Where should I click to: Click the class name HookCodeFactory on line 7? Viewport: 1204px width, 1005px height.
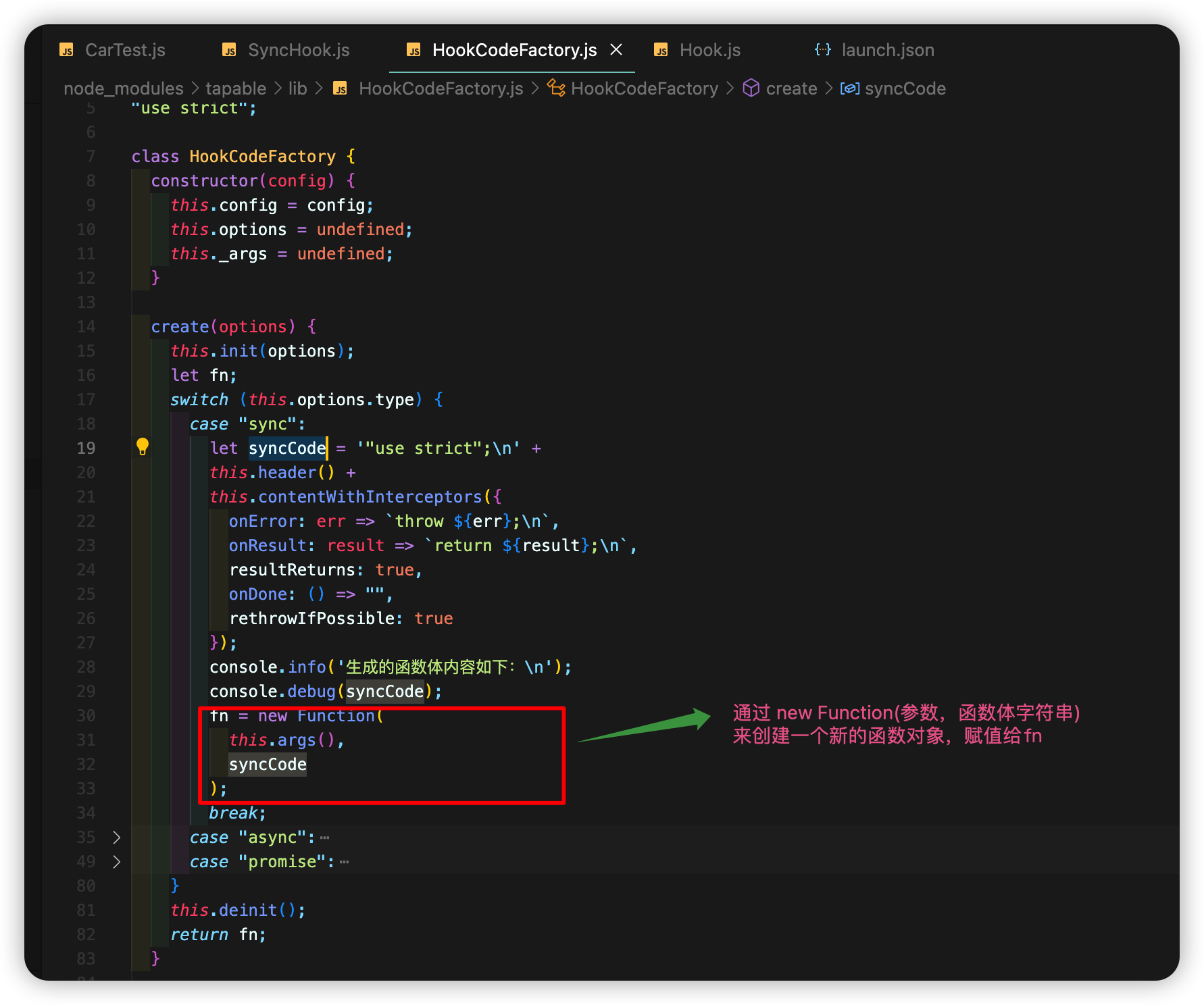[x=262, y=157]
